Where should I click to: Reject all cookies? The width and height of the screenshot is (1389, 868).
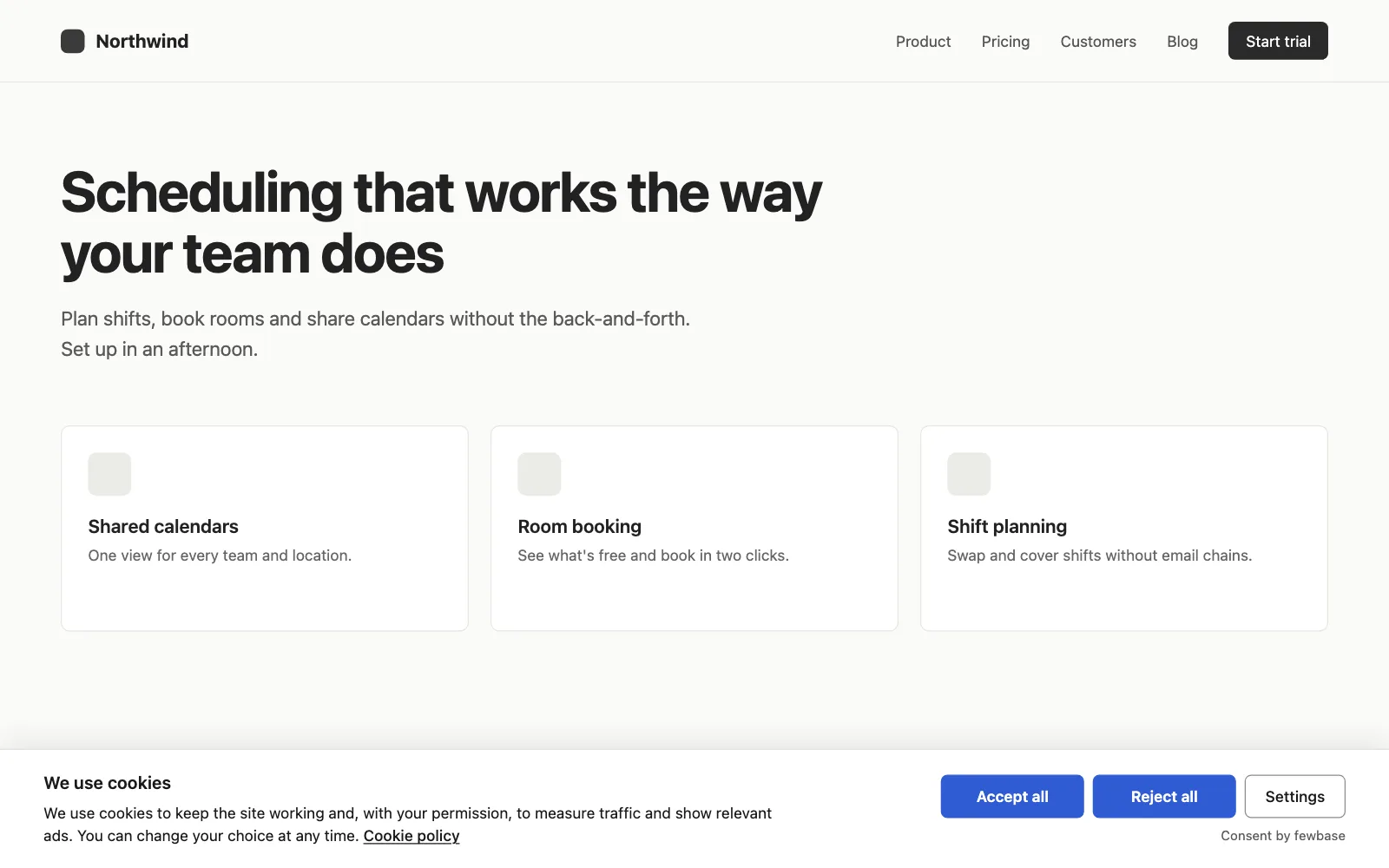tap(1164, 796)
